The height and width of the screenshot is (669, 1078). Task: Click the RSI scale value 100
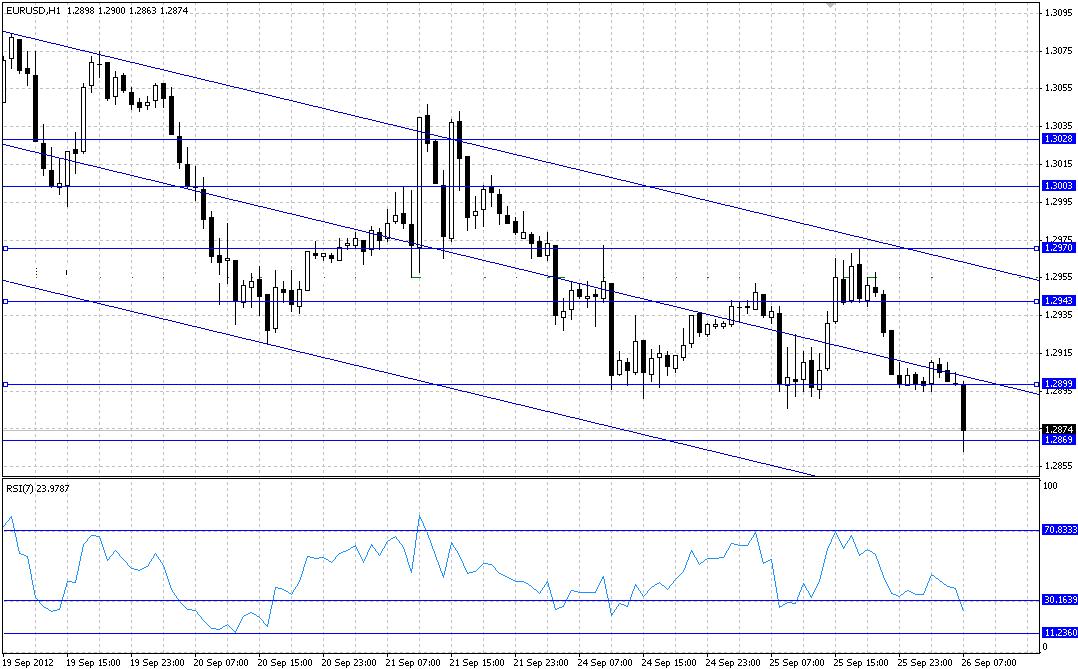click(x=1050, y=485)
